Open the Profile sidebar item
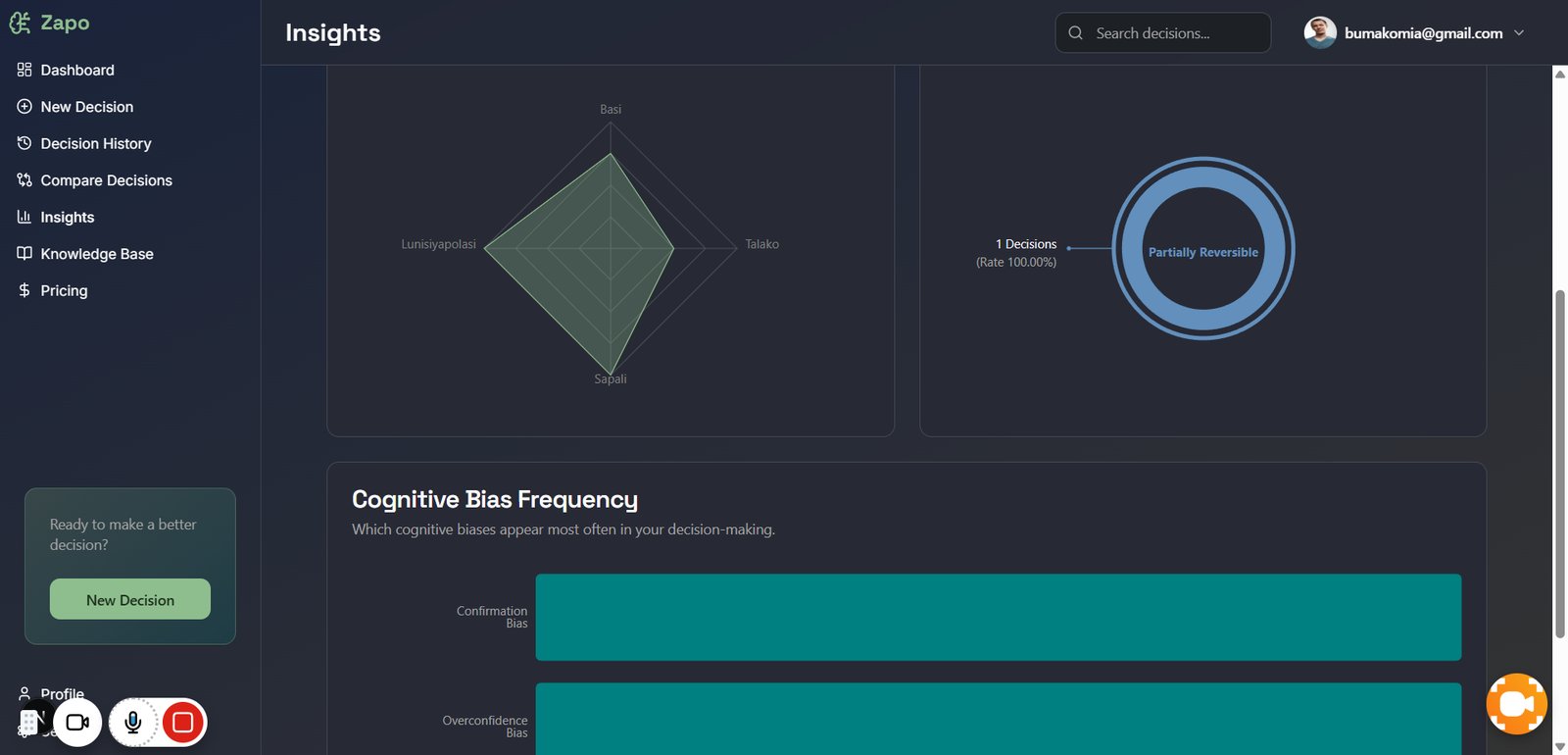The height and width of the screenshot is (755, 1568). point(62,693)
